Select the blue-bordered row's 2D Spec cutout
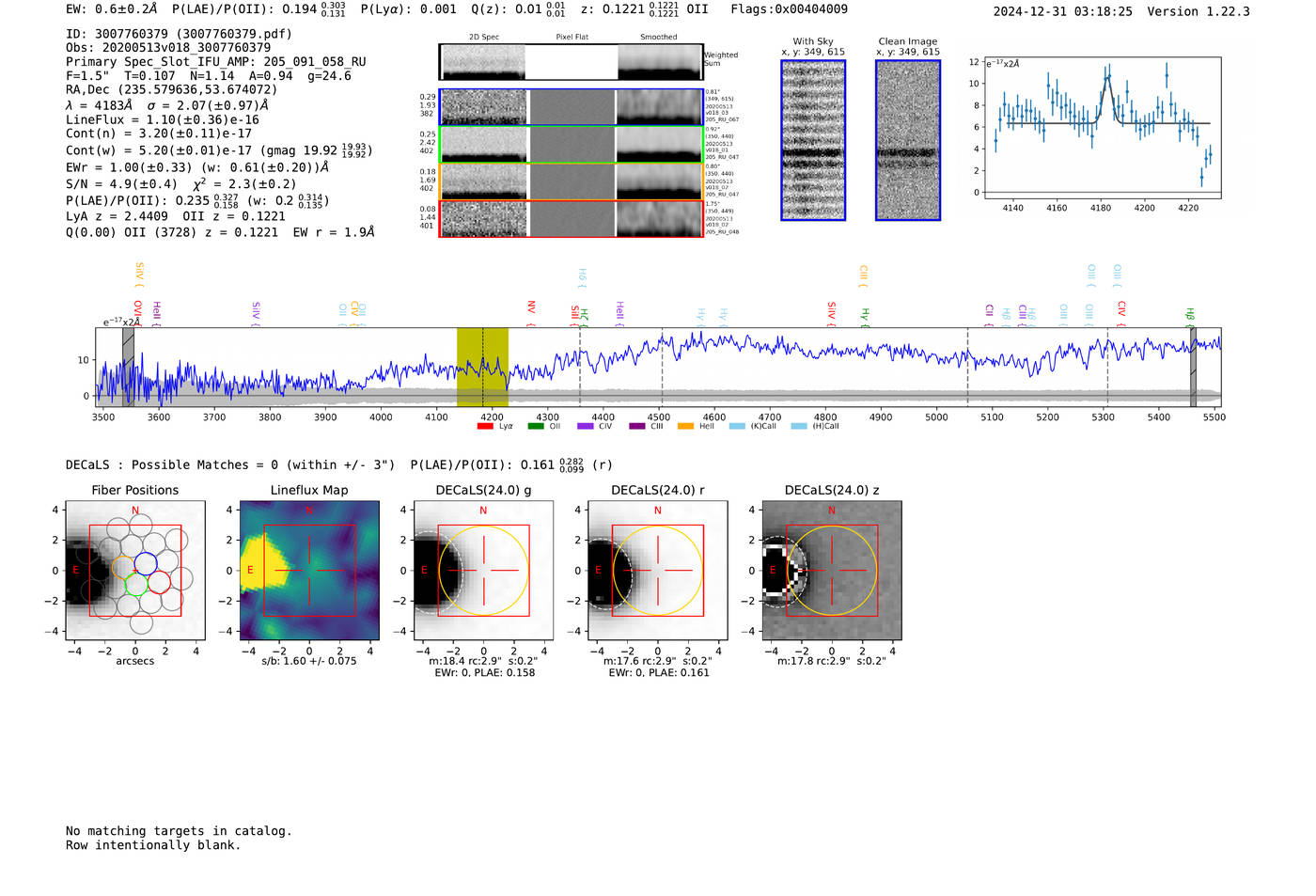 tap(483, 107)
